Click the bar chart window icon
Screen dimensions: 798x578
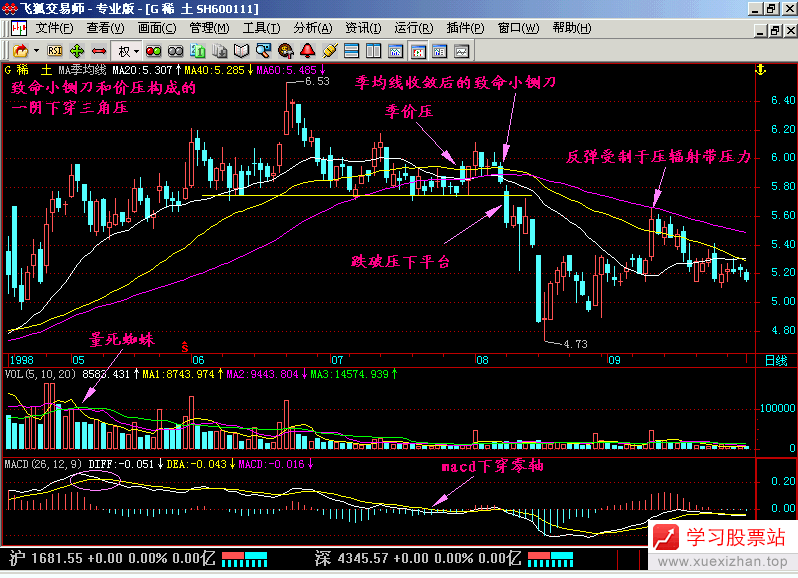click(x=440, y=51)
